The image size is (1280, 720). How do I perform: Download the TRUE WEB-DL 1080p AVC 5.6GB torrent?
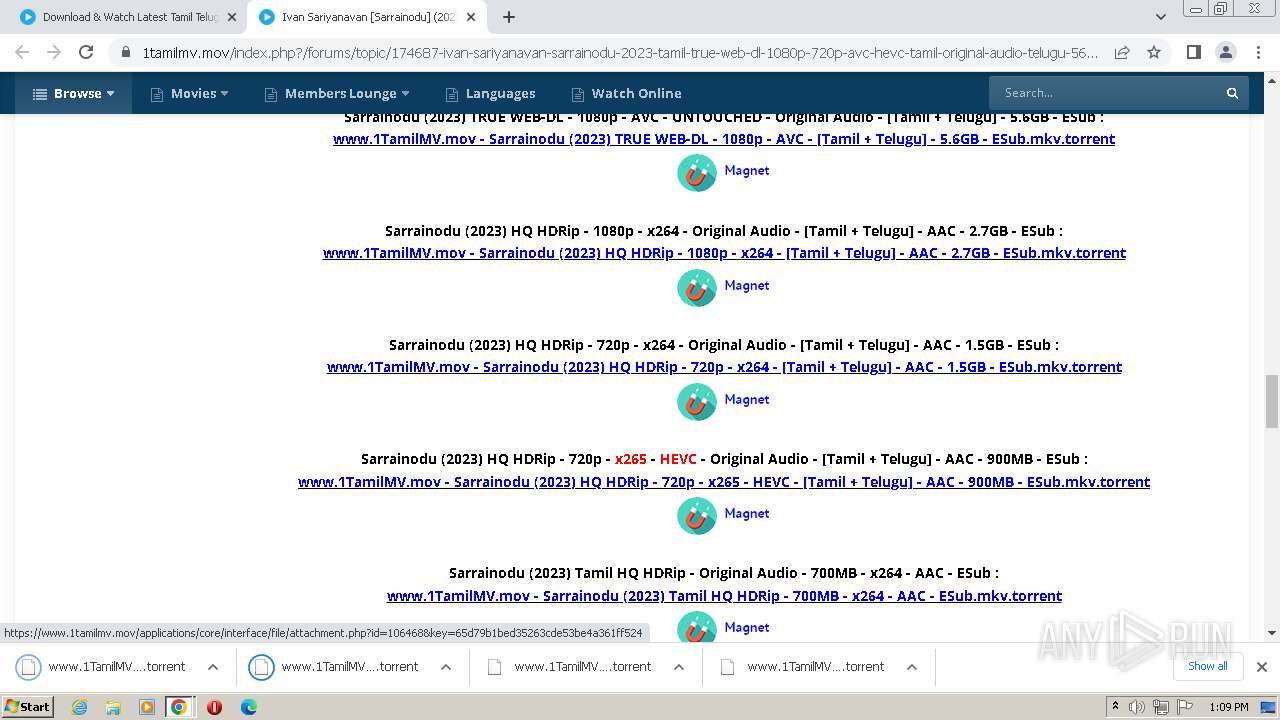coord(724,139)
